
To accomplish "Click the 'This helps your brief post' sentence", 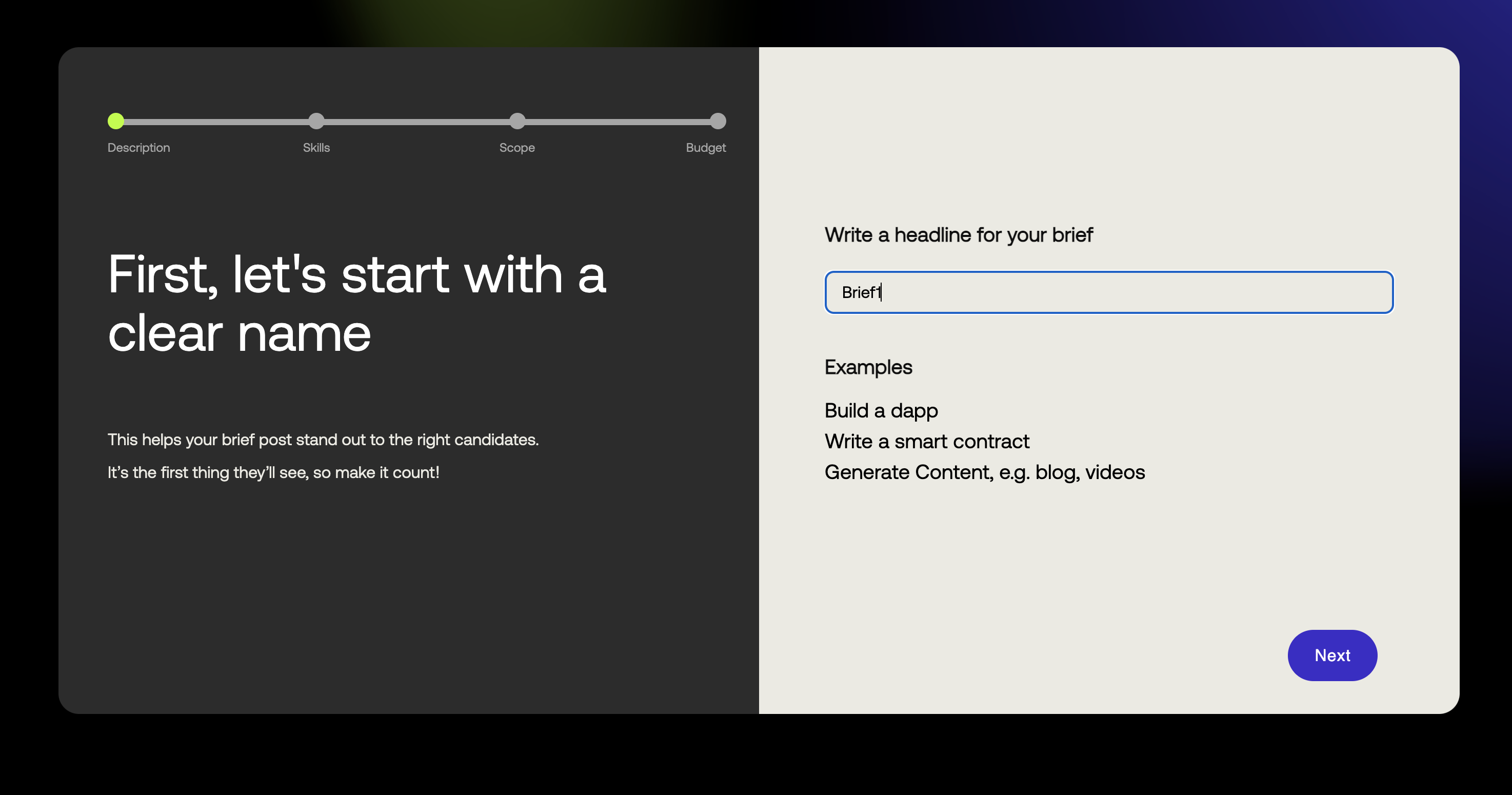I will (x=323, y=440).
